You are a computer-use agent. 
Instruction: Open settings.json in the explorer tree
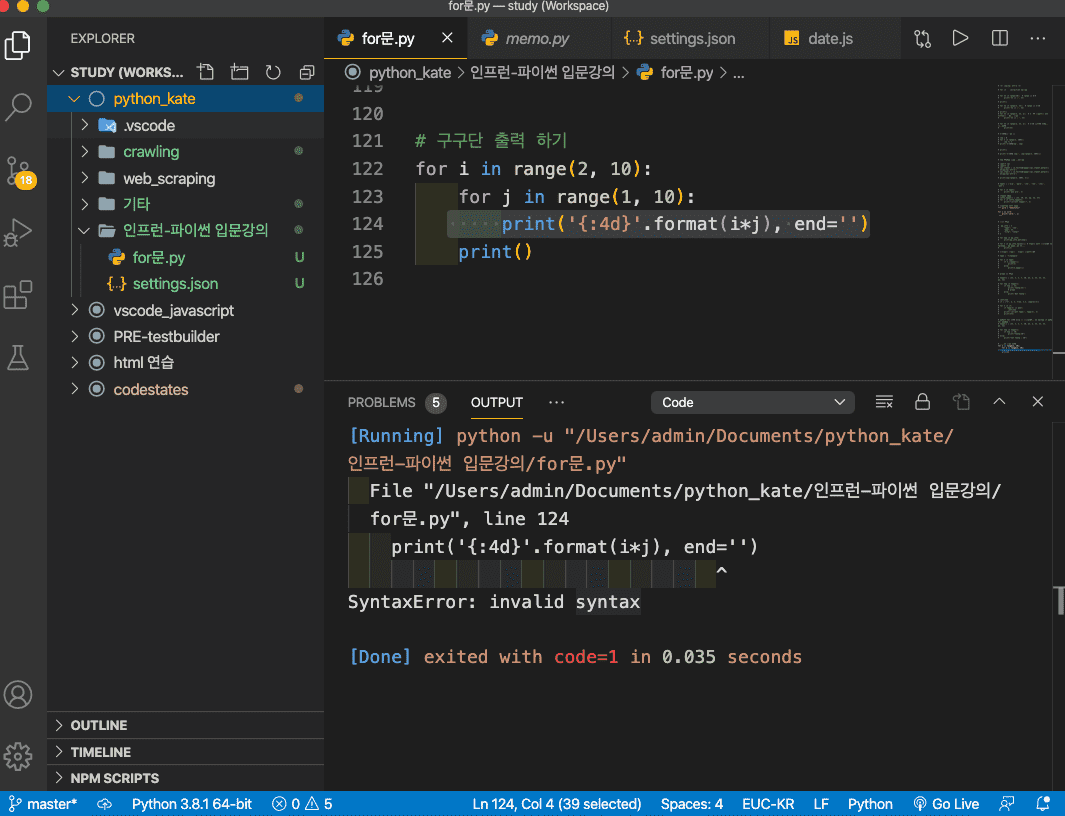[175, 284]
